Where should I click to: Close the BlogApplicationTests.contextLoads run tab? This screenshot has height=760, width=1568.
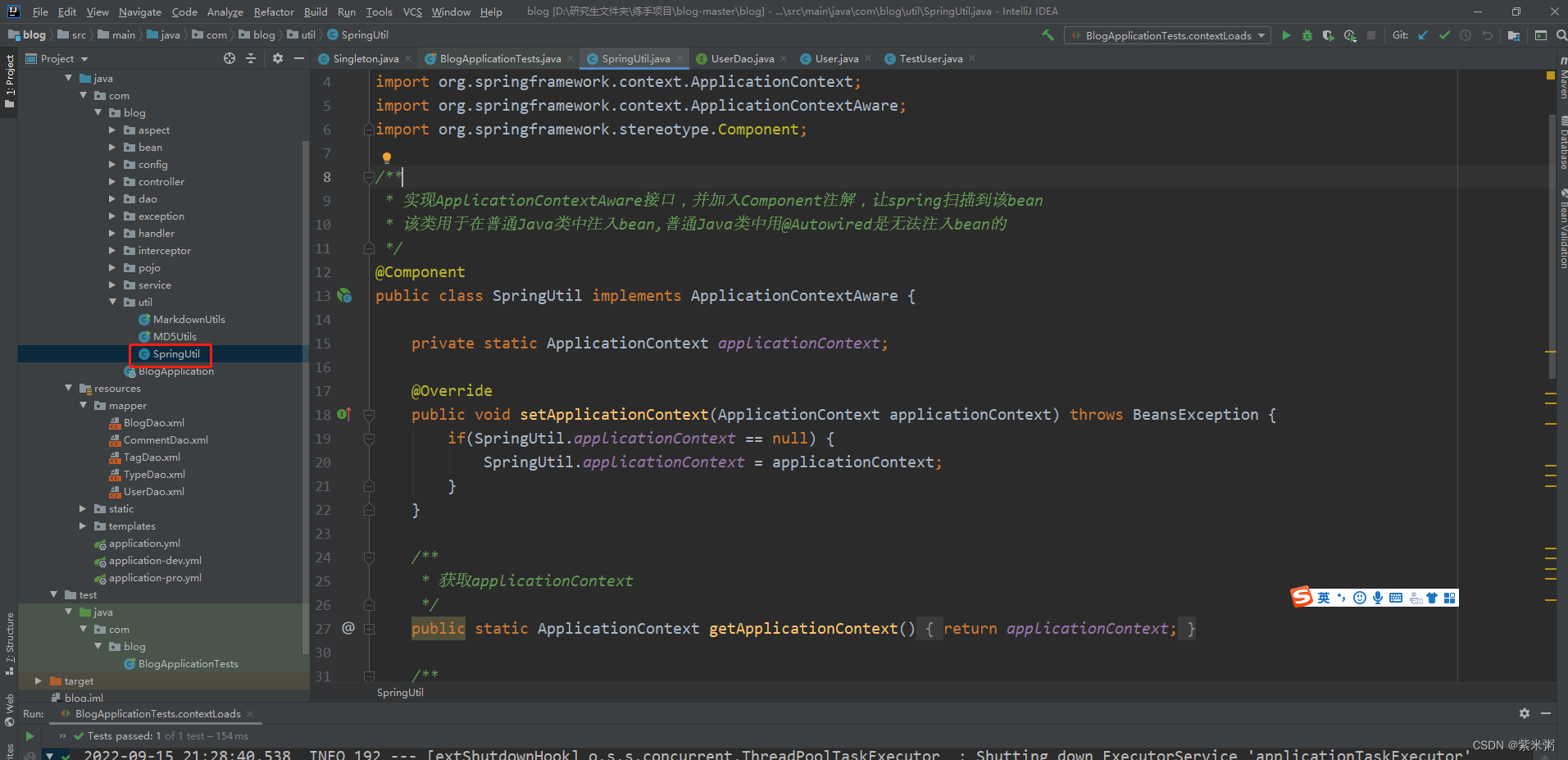pos(250,714)
